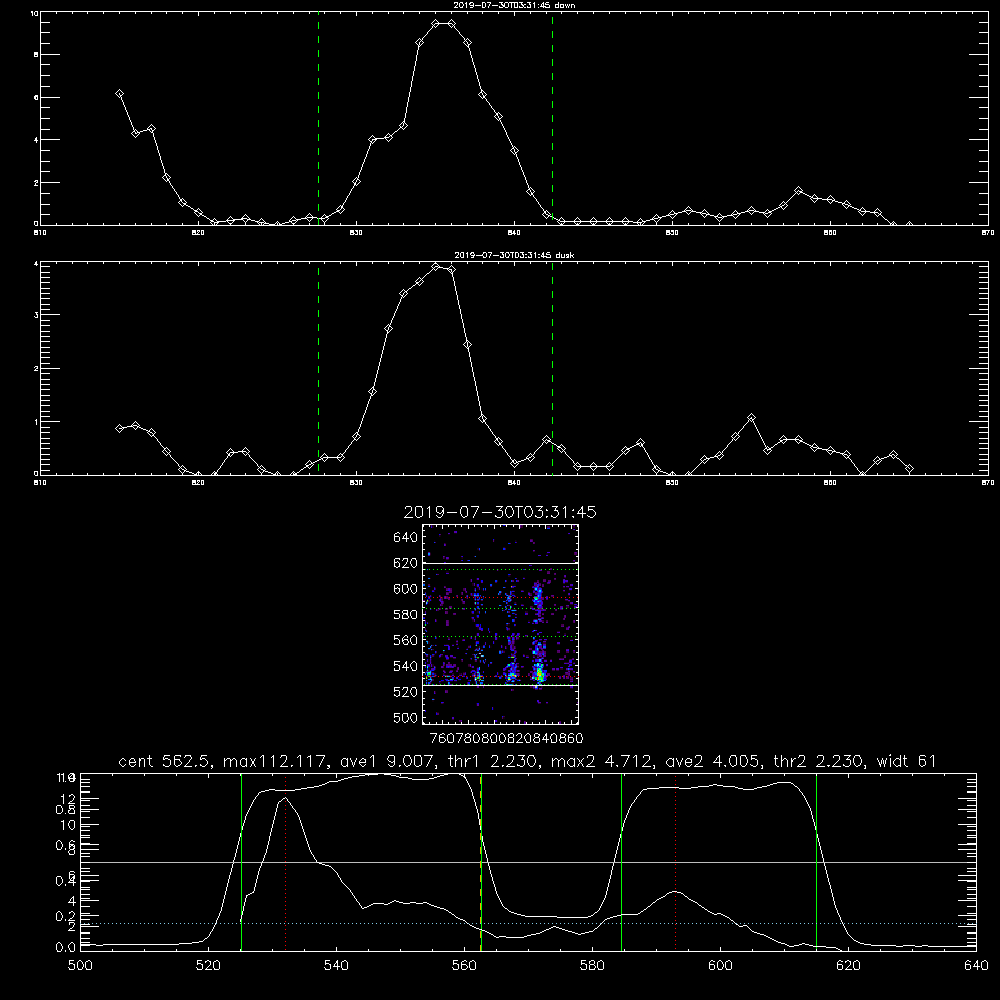Click heatmap y-axis label '580'
The image size is (1000, 1000).
click(x=406, y=615)
